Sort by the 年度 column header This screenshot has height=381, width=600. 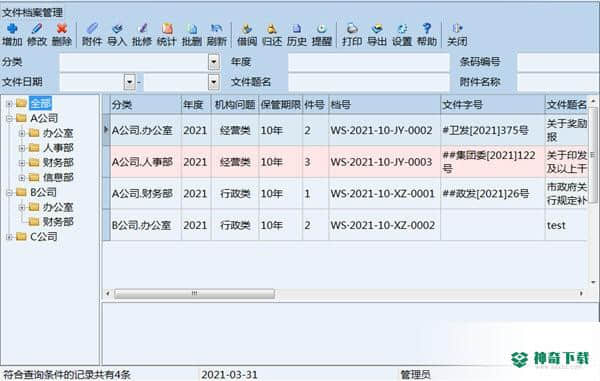[196, 104]
